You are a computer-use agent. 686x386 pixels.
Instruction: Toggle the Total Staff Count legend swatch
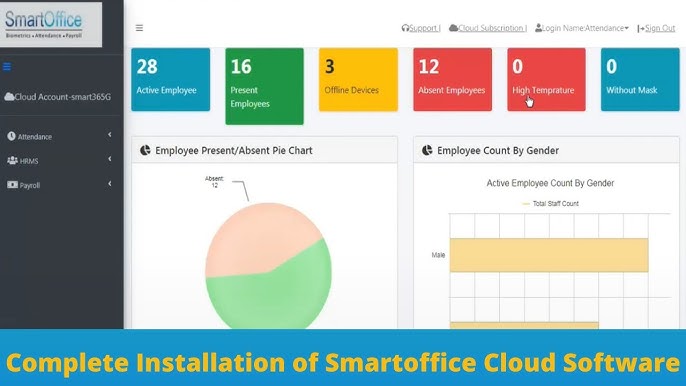pos(526,204)
